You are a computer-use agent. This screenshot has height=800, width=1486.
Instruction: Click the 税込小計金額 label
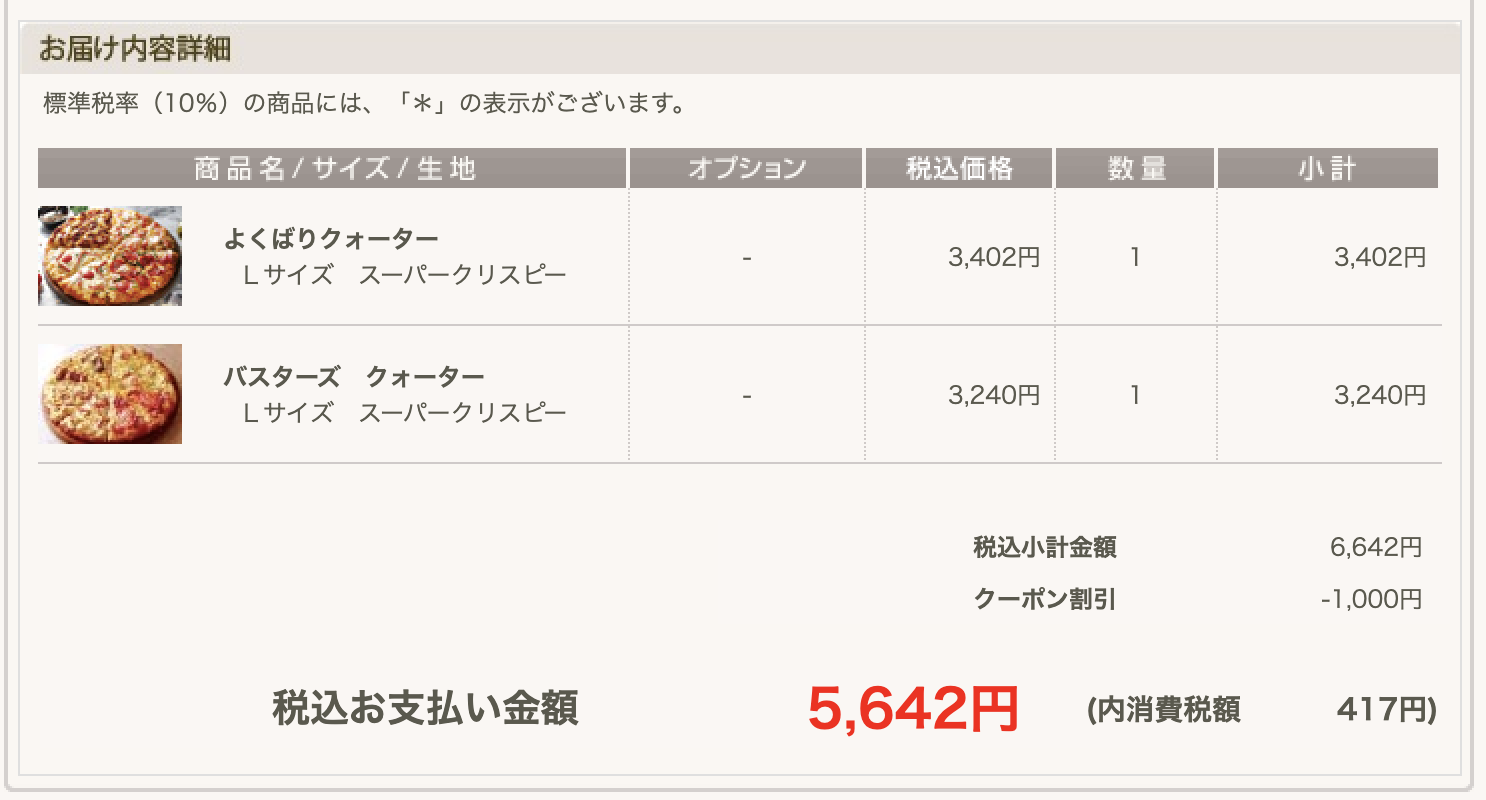point(1044,548)
